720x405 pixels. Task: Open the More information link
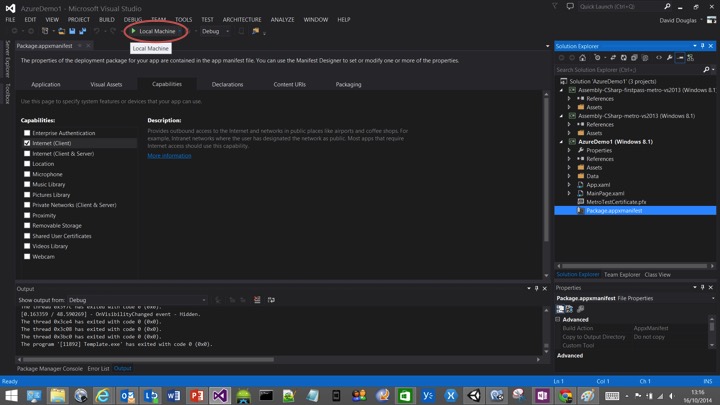click(x=169, y=156)
